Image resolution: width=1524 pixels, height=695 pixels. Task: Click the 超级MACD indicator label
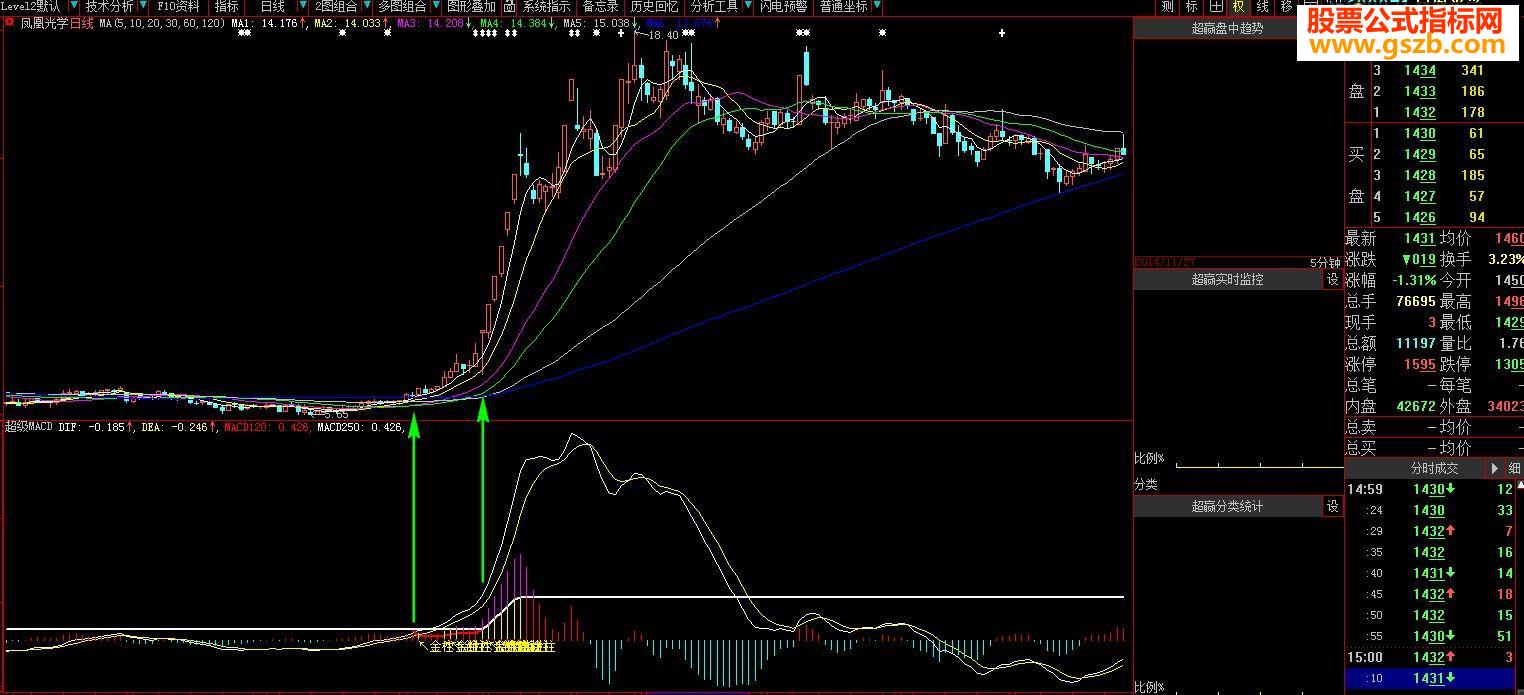[x=28, y=427]
